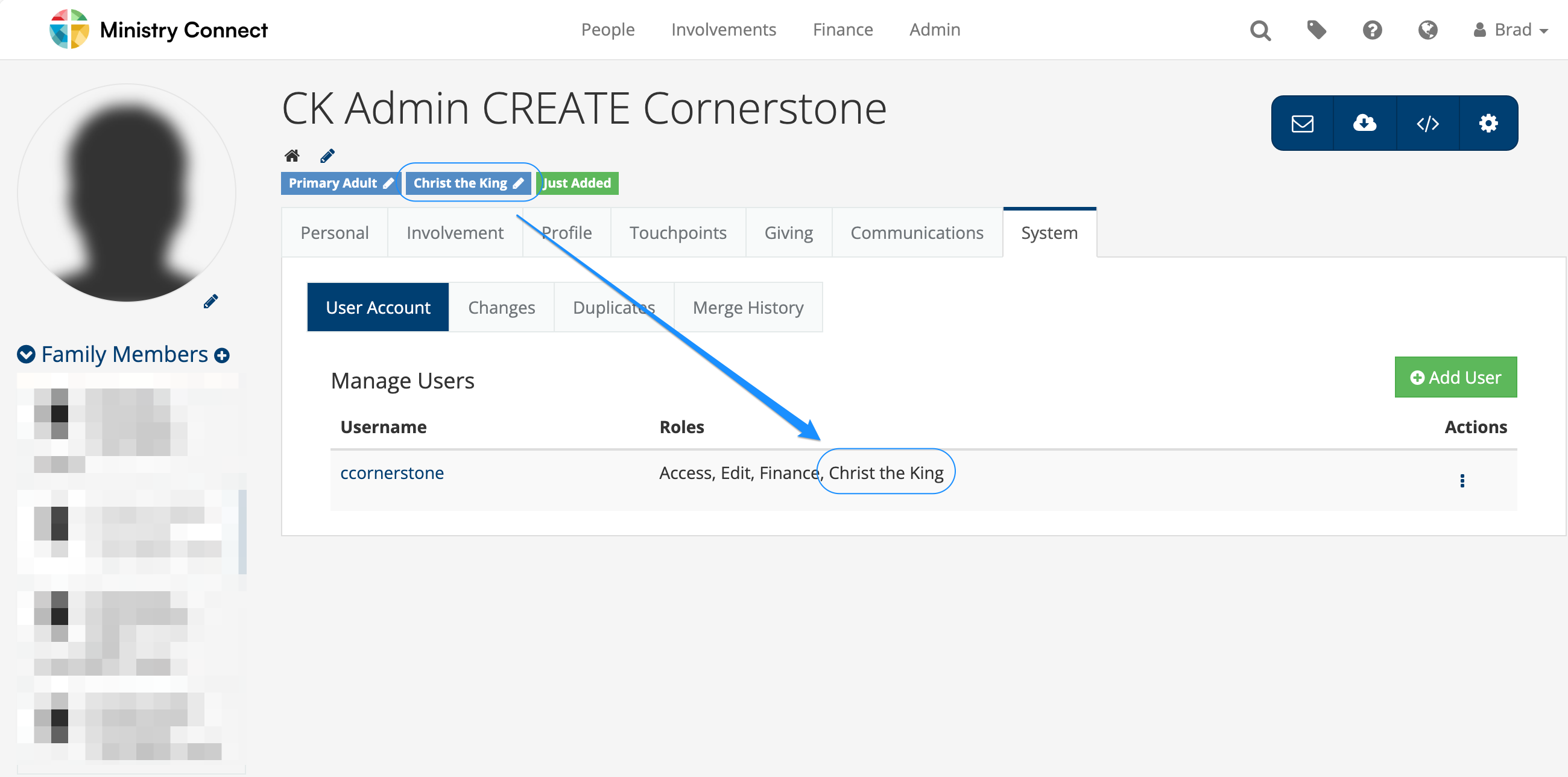1568x777 pixels.
Task: Open the tags icon in header
Action: (x=1316, y=30)
